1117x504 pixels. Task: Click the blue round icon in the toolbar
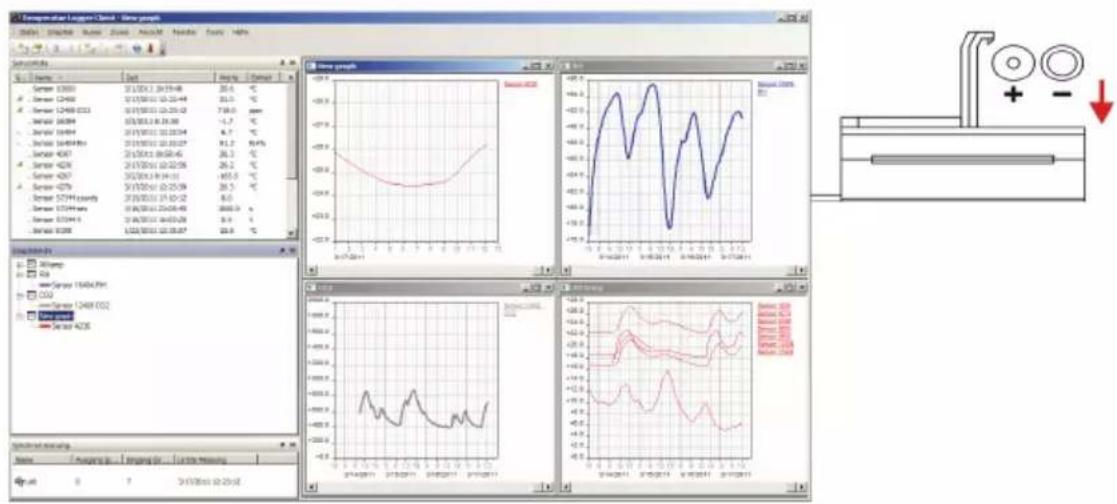(138, 48)
